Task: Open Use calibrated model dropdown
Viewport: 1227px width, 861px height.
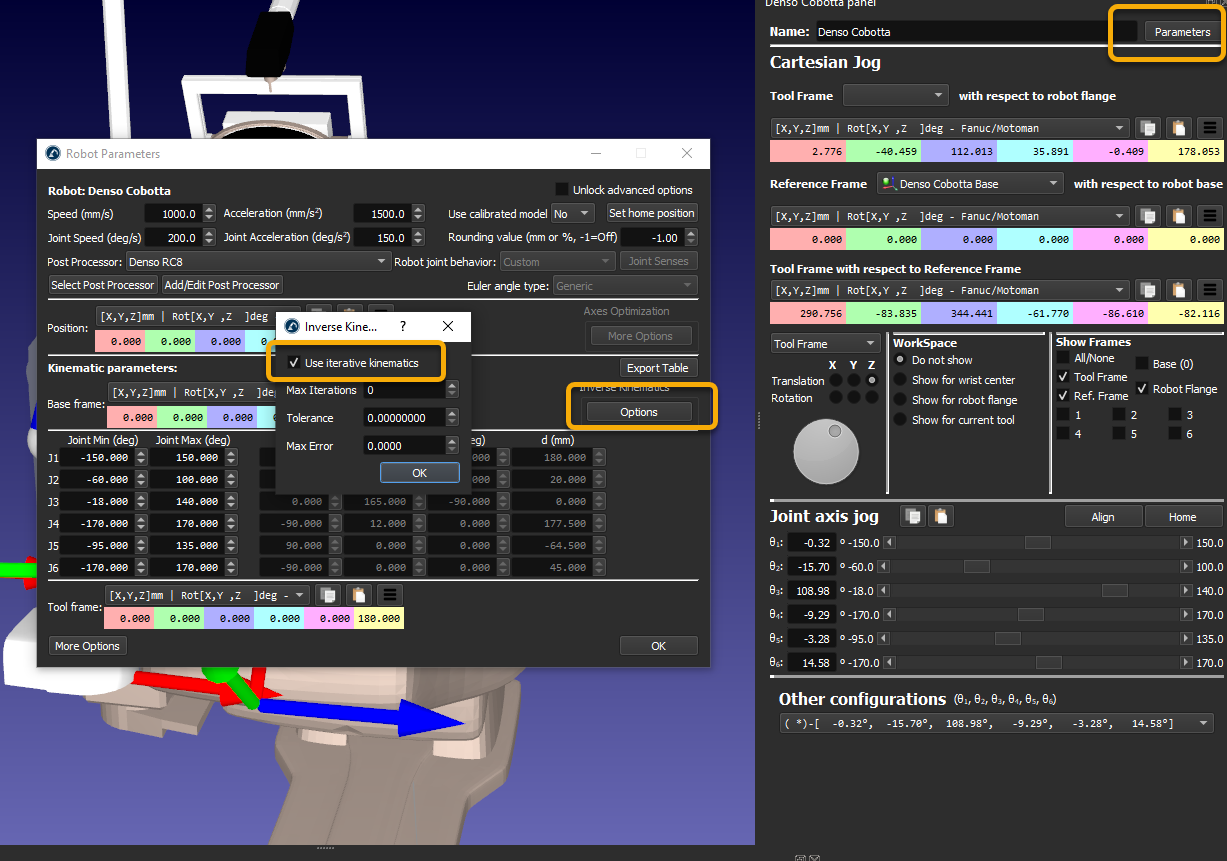Action: pyautogui.click(x=574, y=213)
